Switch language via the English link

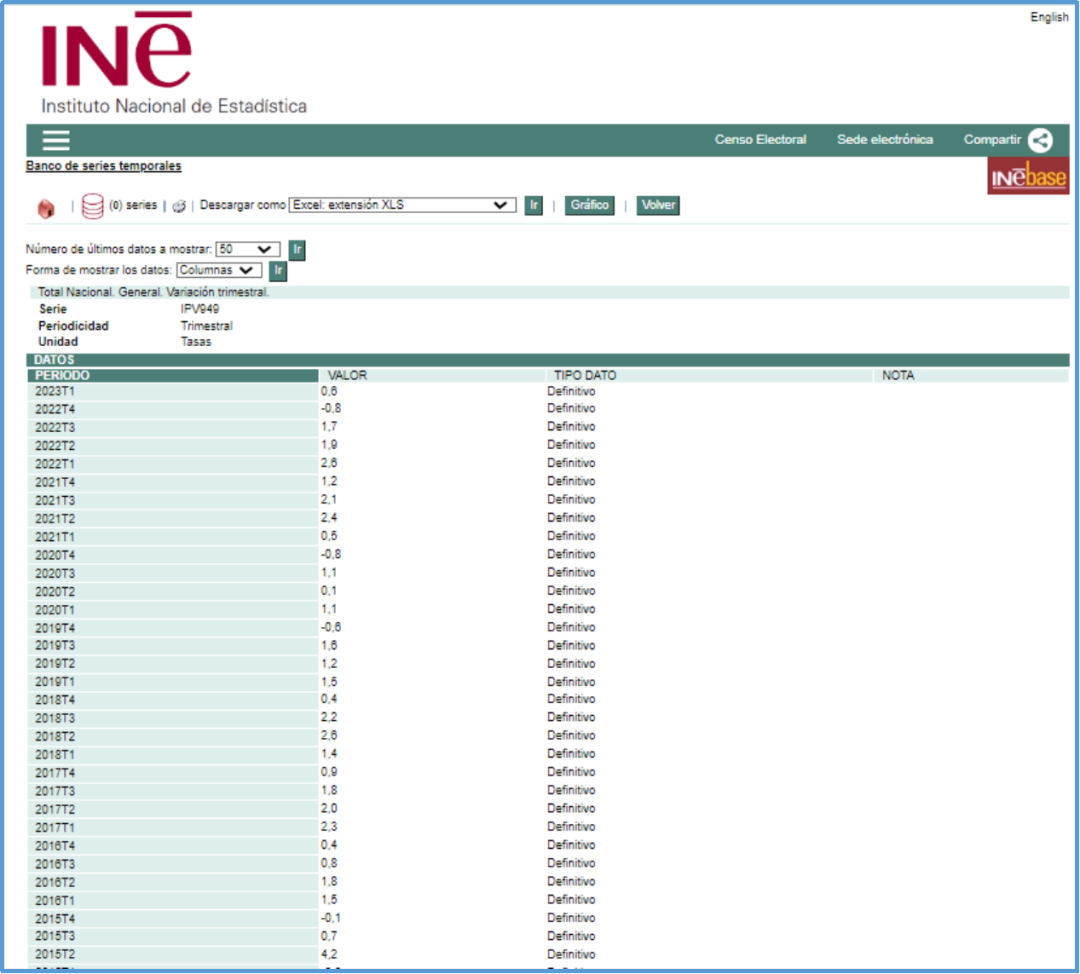coord(1049,17)
